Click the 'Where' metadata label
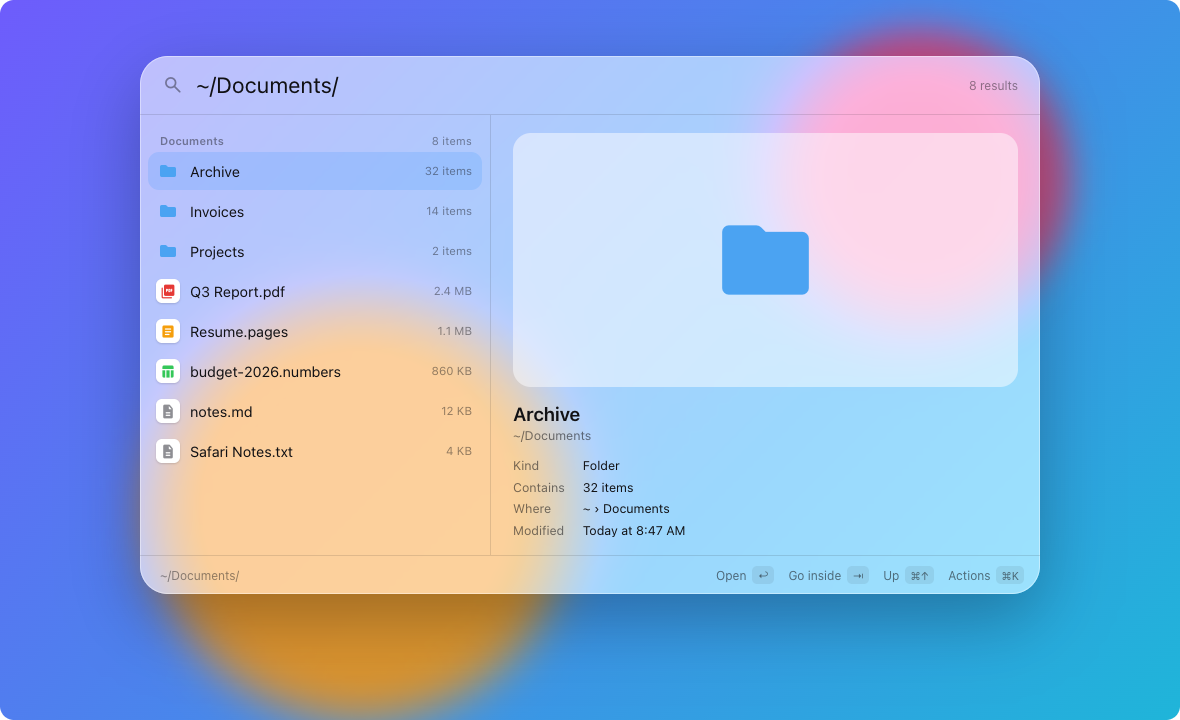The width and height of the screenshot is (1180, 720). [531, 509]
